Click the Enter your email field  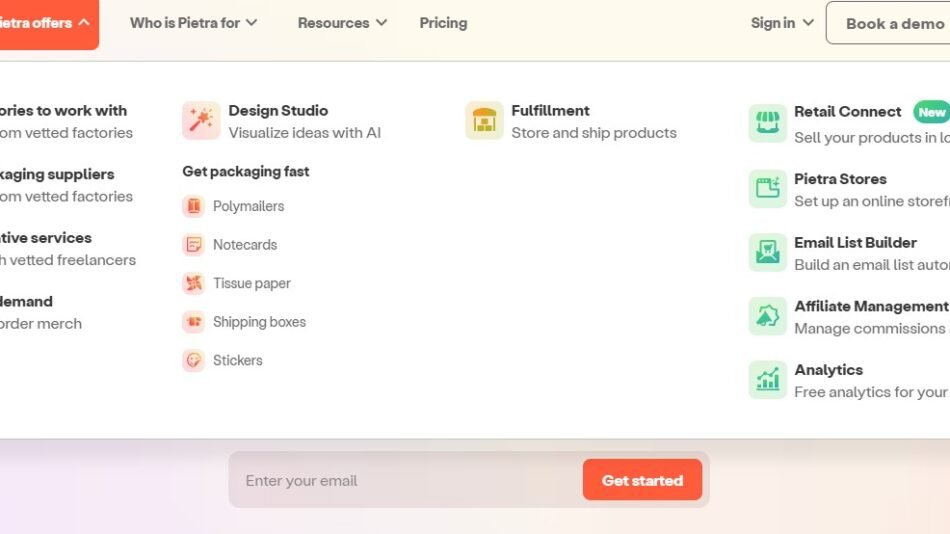point(405,480)
